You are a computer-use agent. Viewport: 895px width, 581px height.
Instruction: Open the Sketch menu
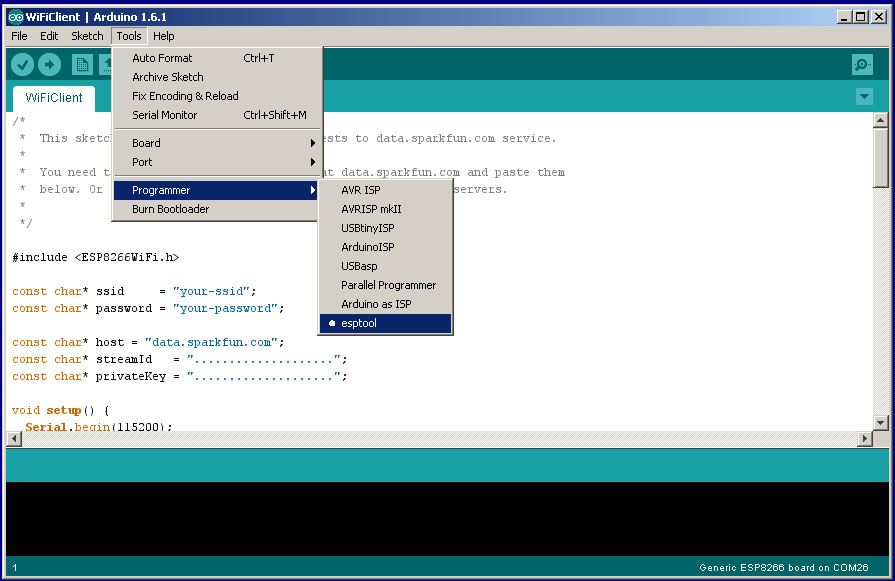(x=87, y=36)
